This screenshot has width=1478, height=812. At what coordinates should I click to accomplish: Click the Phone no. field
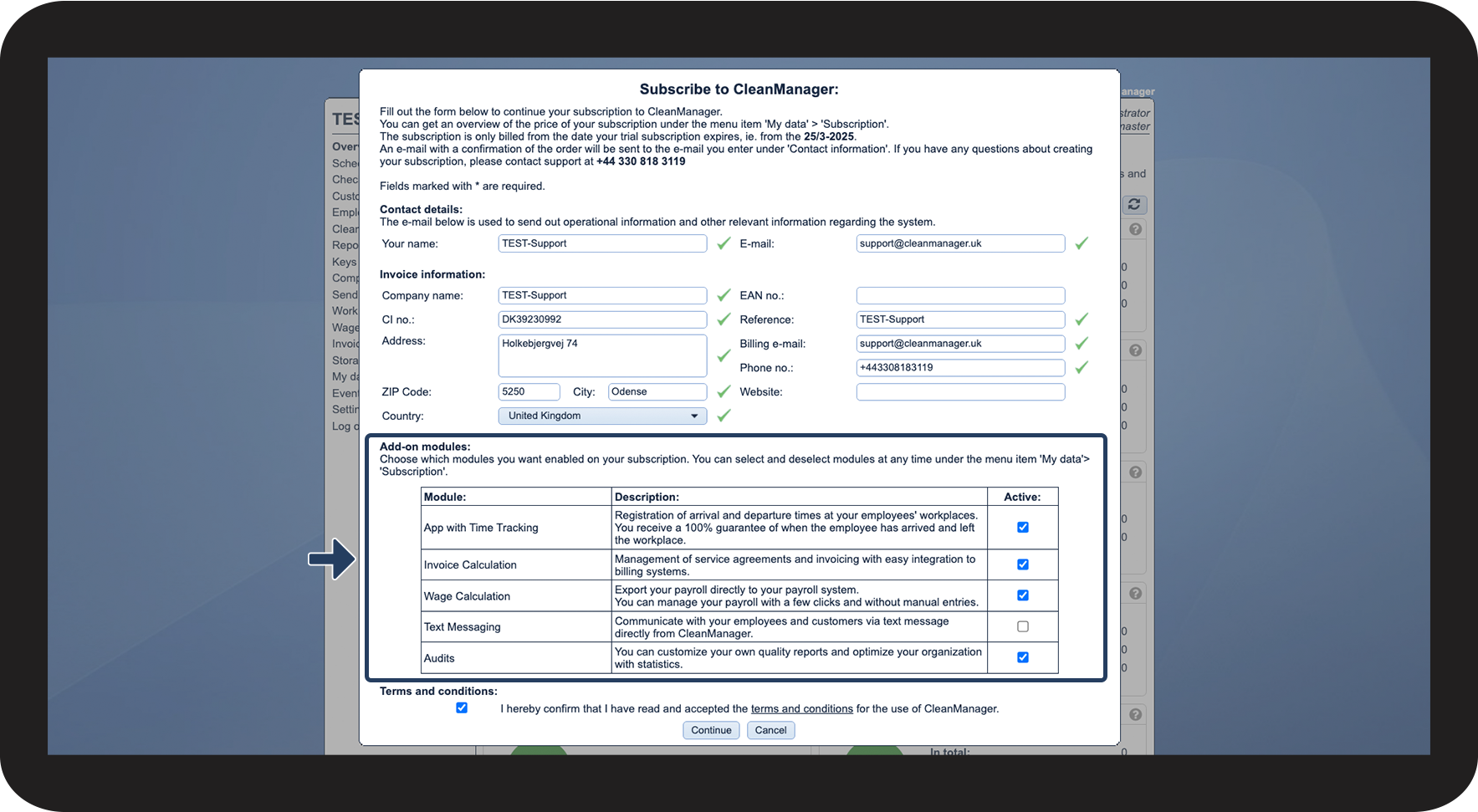pyautogui.click(x=960, y=367)
